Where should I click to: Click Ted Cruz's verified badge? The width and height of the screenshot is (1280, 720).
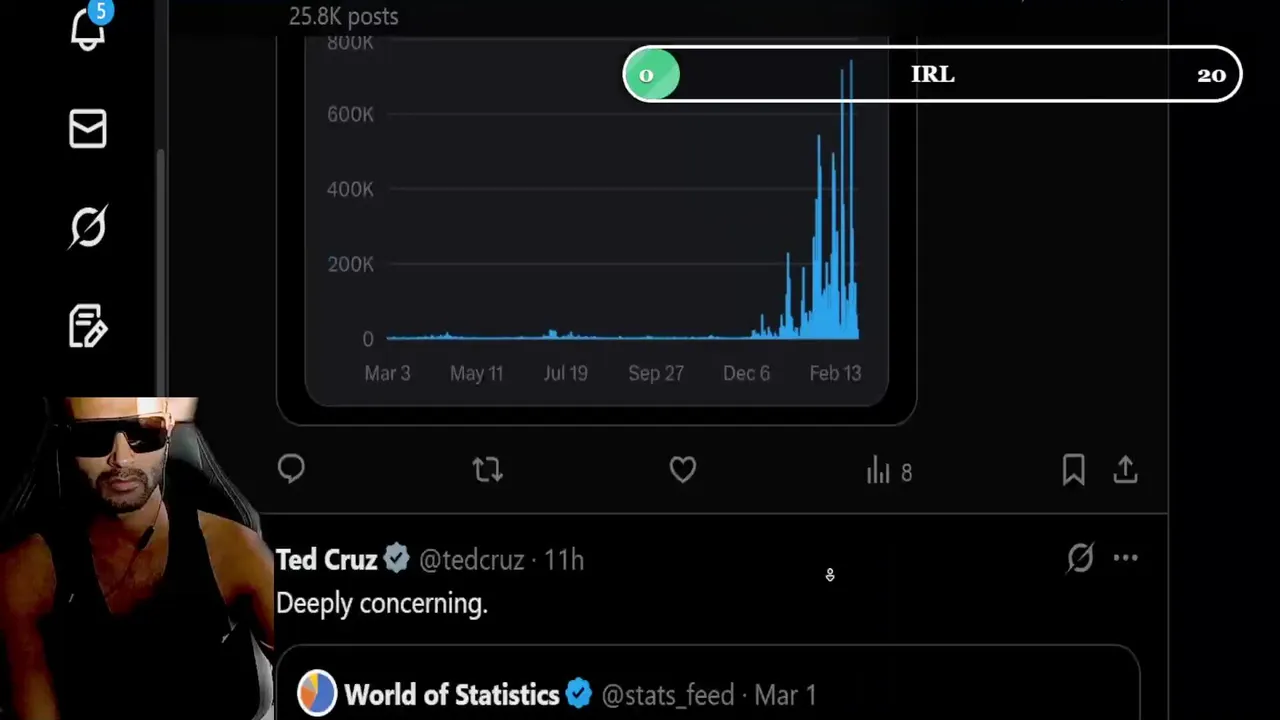397,559
